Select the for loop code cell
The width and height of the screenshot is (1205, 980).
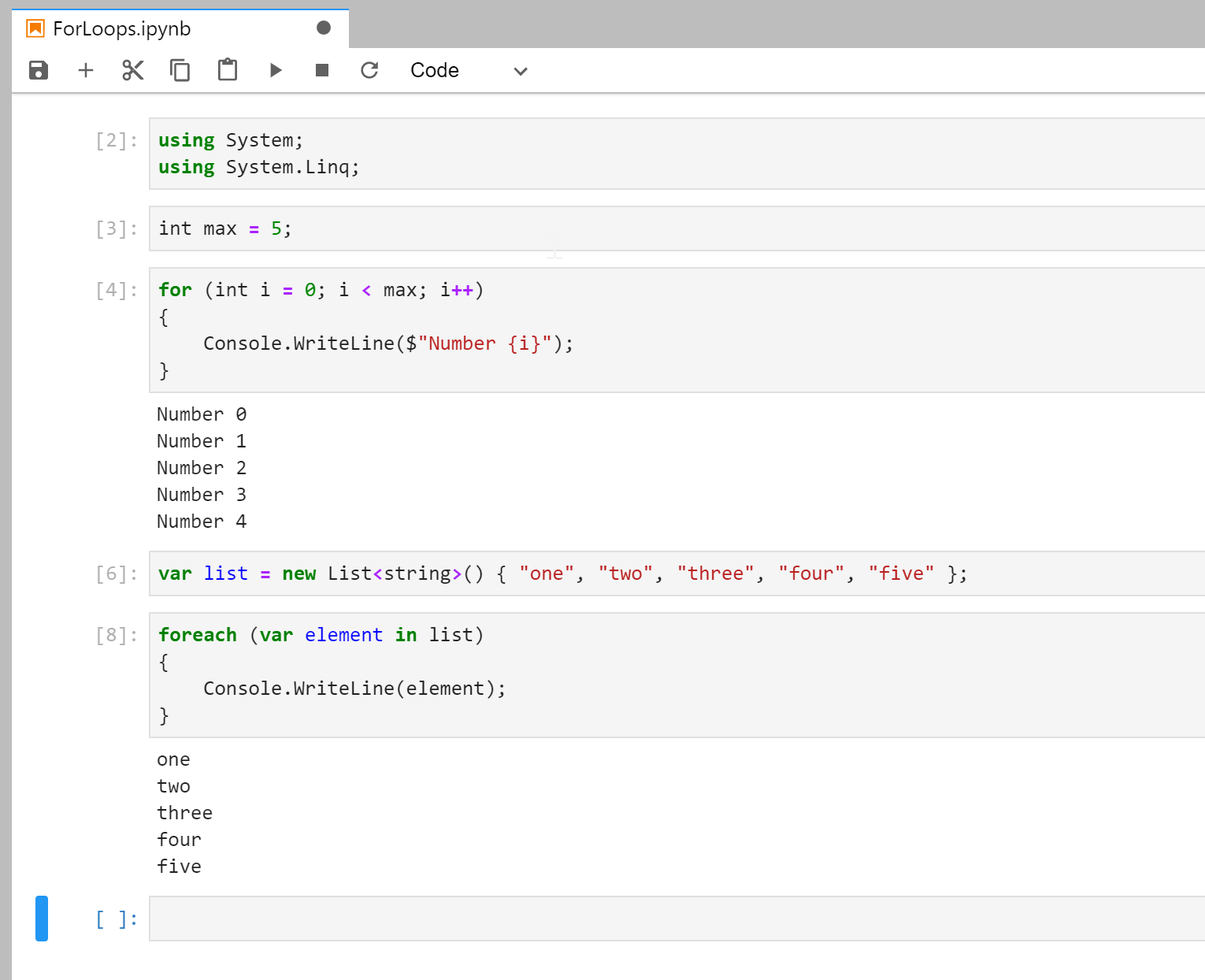coord(677,330)
